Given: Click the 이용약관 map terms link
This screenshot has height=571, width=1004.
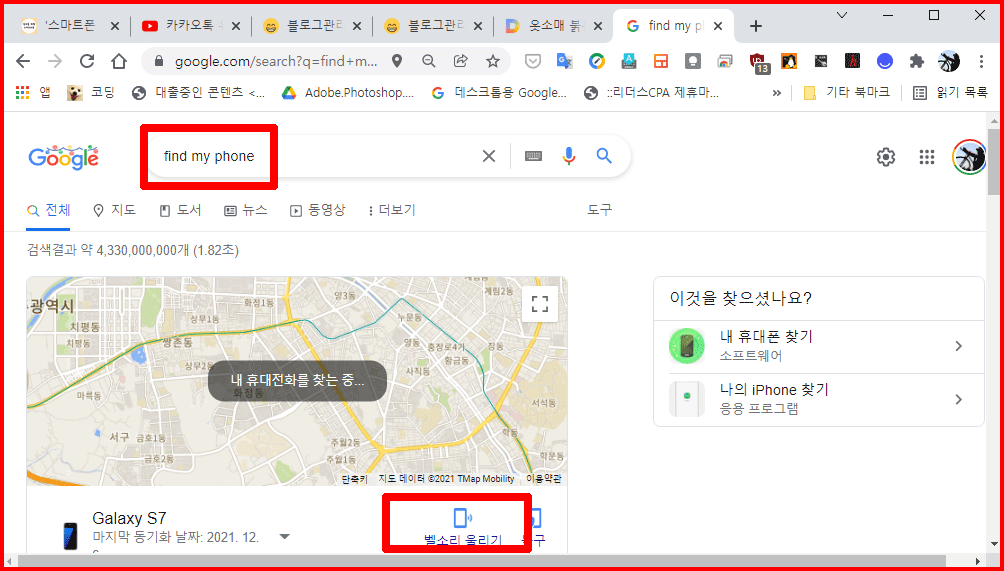Looking at the screenshot, I should [x=544, y=479].
